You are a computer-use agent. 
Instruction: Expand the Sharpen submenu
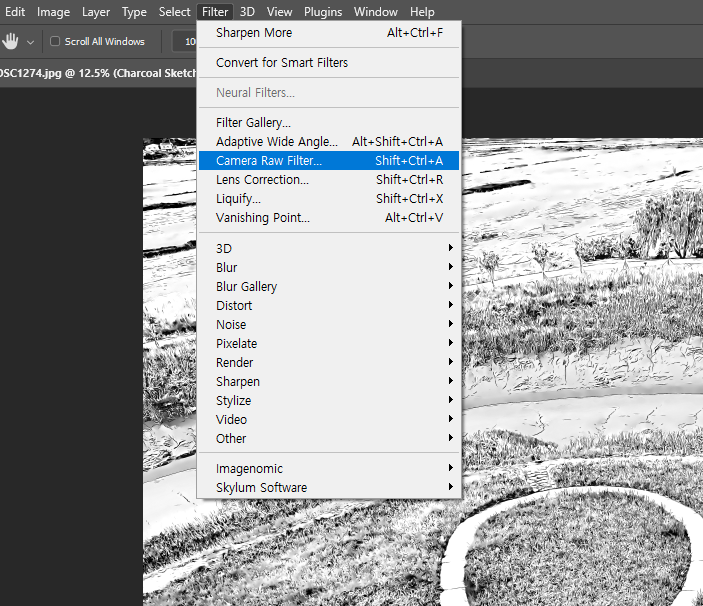pos(329,381)
